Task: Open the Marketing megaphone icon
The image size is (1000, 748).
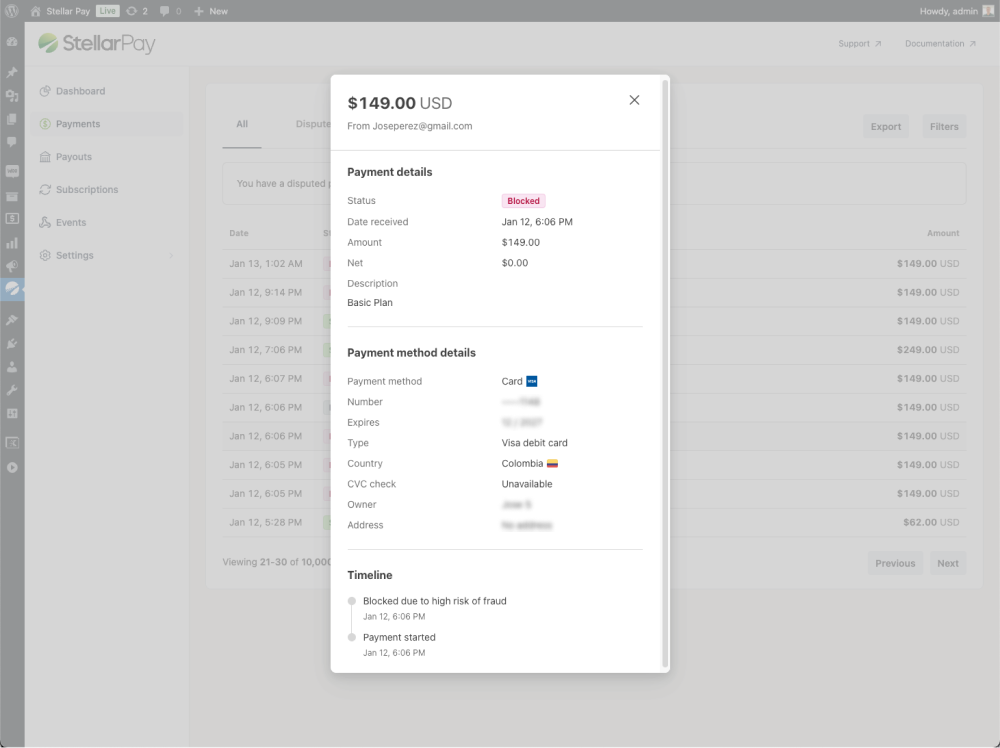Action: [12, 266]
